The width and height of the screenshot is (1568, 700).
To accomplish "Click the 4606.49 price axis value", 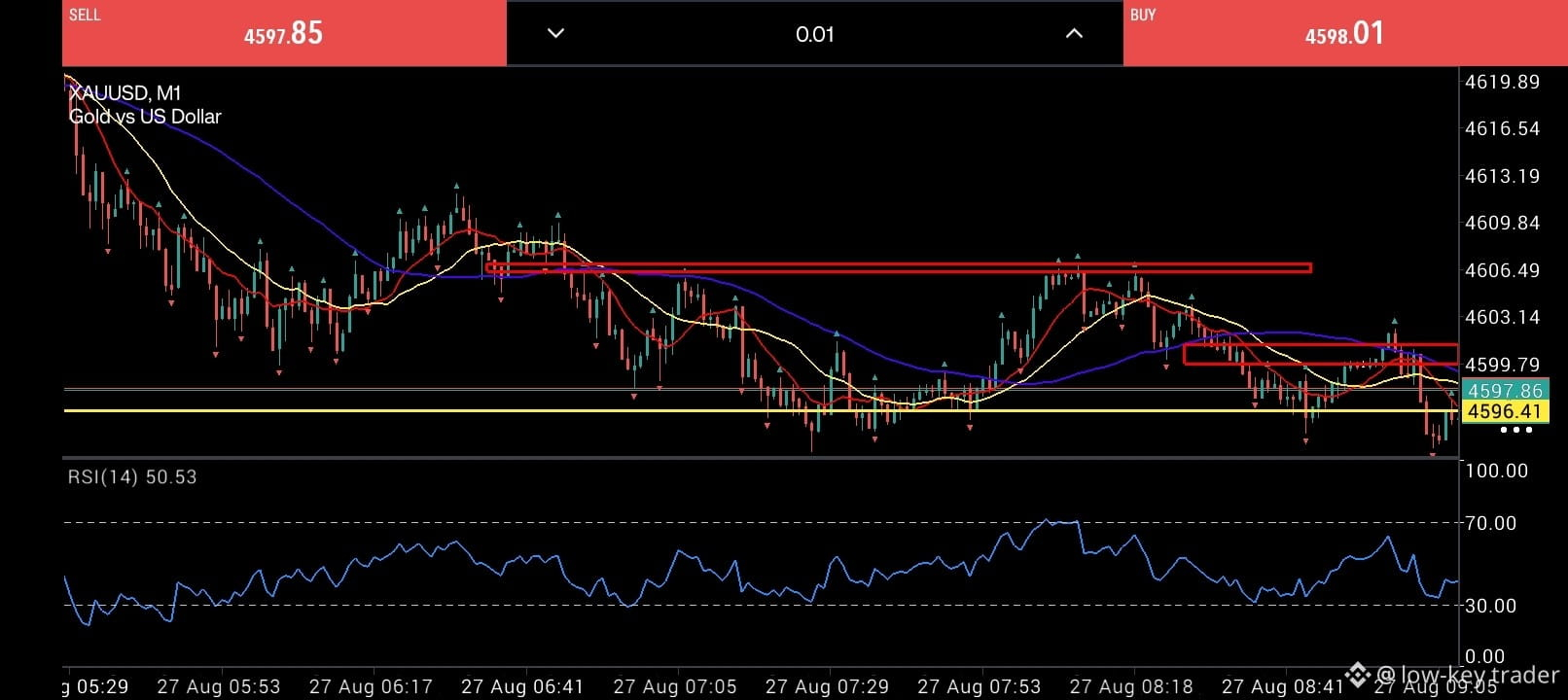I will coord(1502,270).
